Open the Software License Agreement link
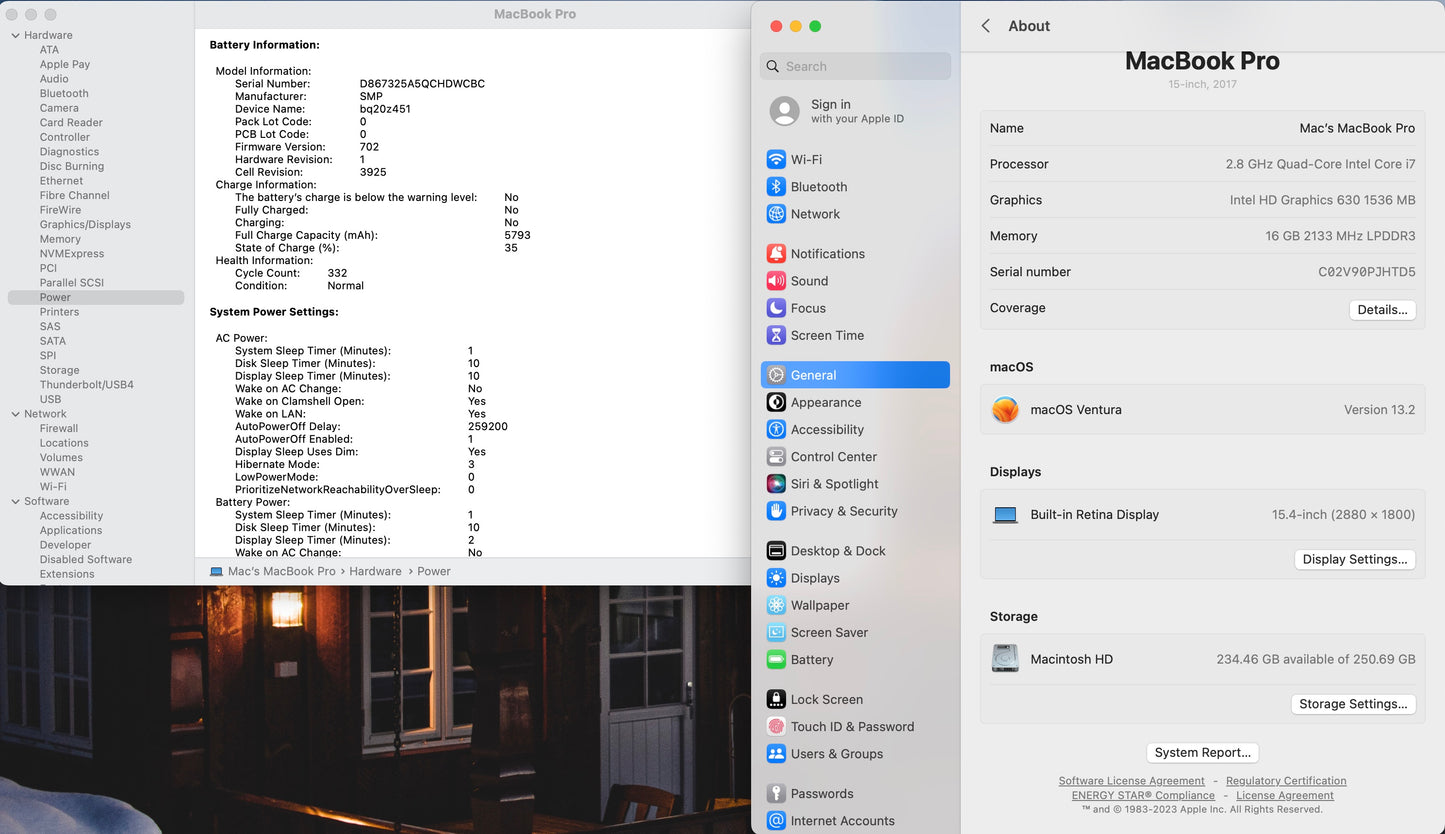Viewport: 1445px width, 834px height. coord(1131,781)
